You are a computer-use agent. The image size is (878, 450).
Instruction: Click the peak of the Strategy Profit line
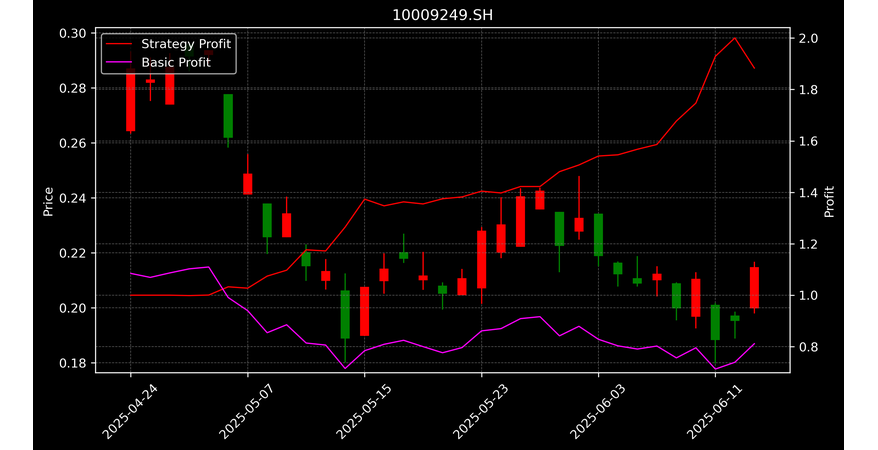(x=735, y=38)
